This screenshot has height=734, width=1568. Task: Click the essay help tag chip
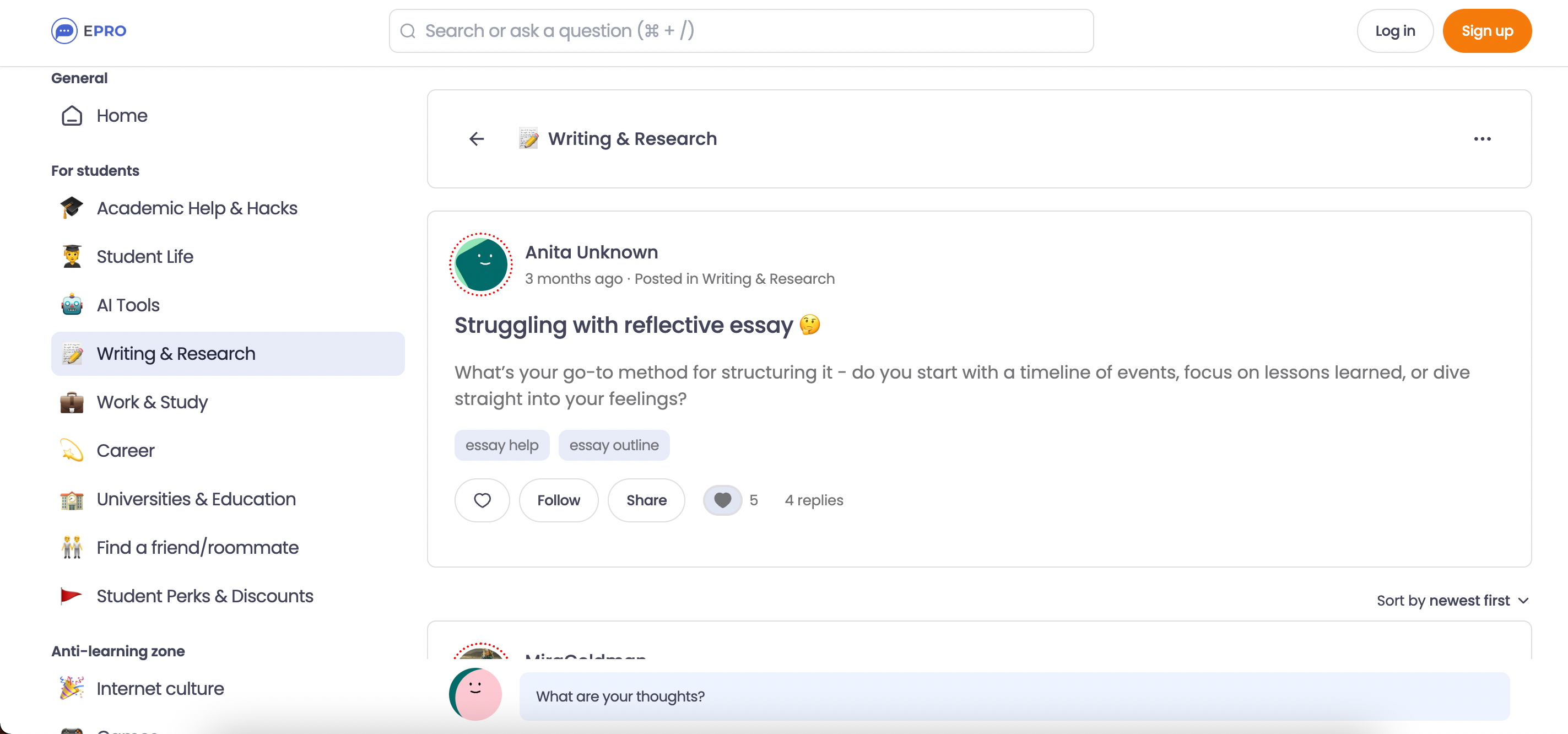[x=501, y=445]
